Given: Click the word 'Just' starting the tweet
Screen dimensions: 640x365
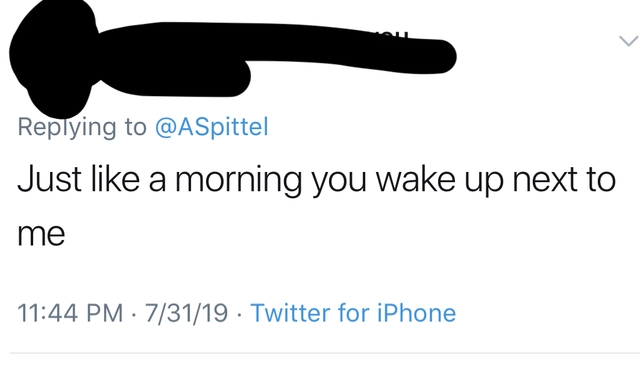Looking at the screenshot, I should pos(49,180).
